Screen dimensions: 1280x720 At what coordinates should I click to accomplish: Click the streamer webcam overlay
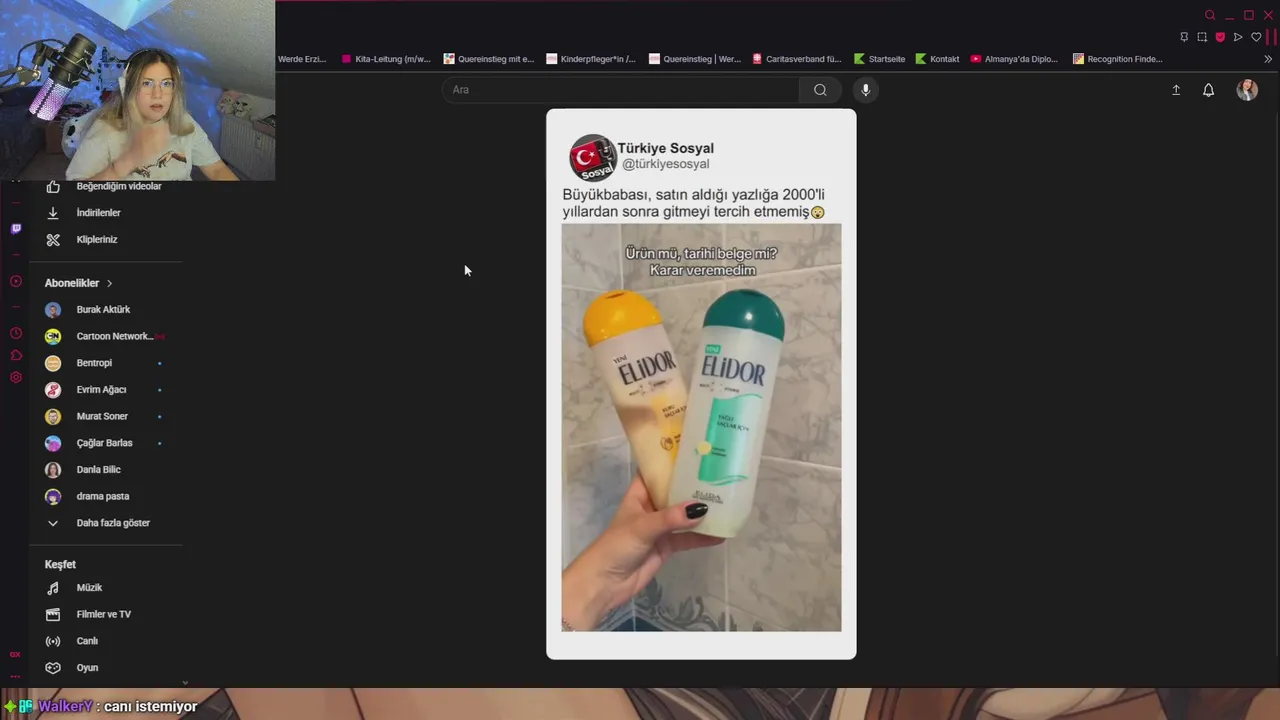tap(137, 90)
